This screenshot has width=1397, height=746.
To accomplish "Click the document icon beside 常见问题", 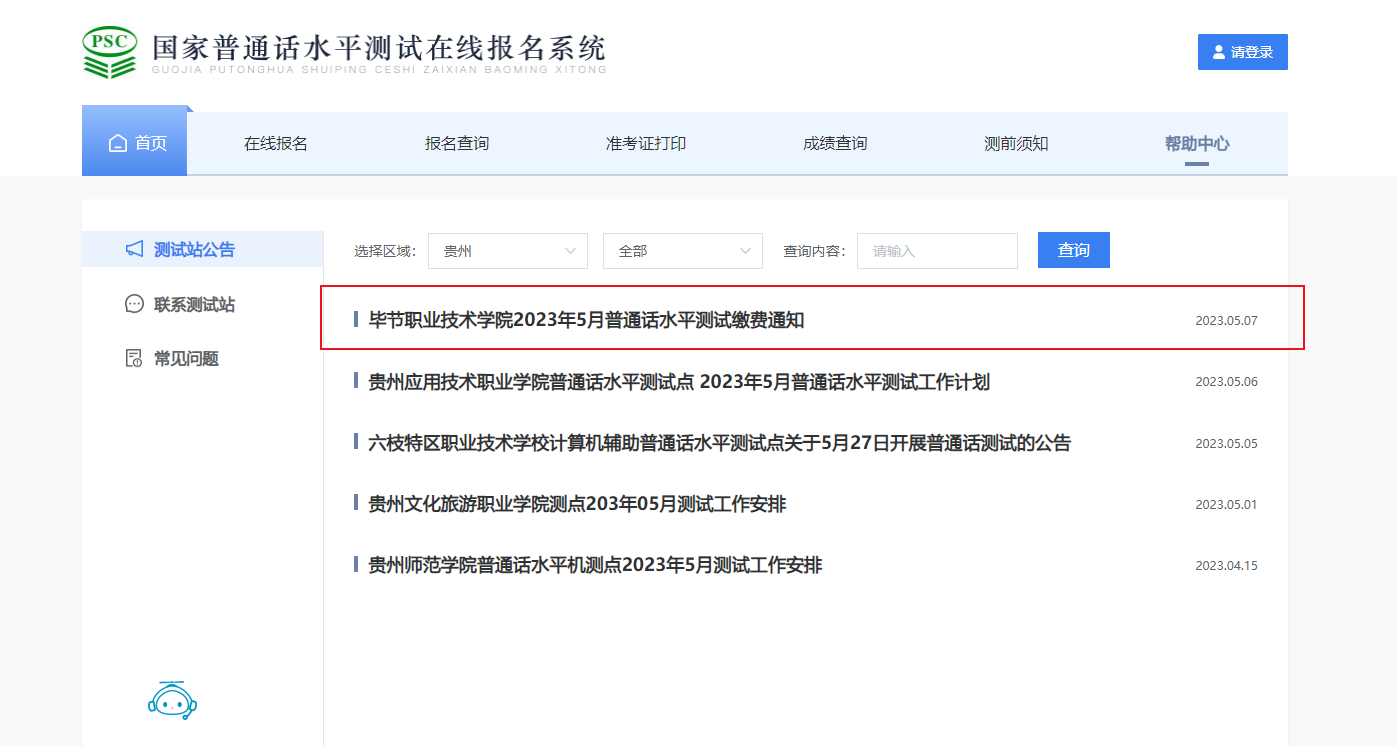I will coord(134,358).
